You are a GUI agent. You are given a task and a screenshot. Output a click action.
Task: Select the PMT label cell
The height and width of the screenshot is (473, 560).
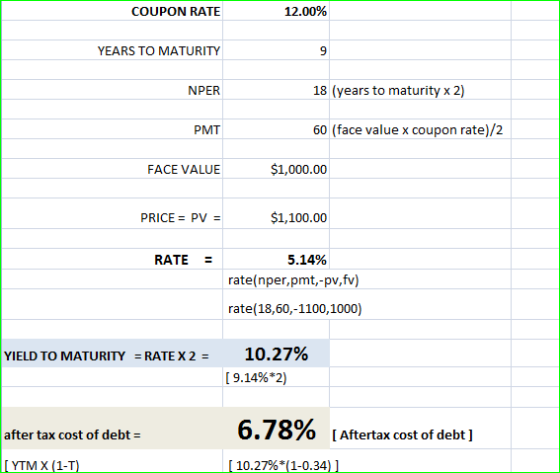(207, 130)
